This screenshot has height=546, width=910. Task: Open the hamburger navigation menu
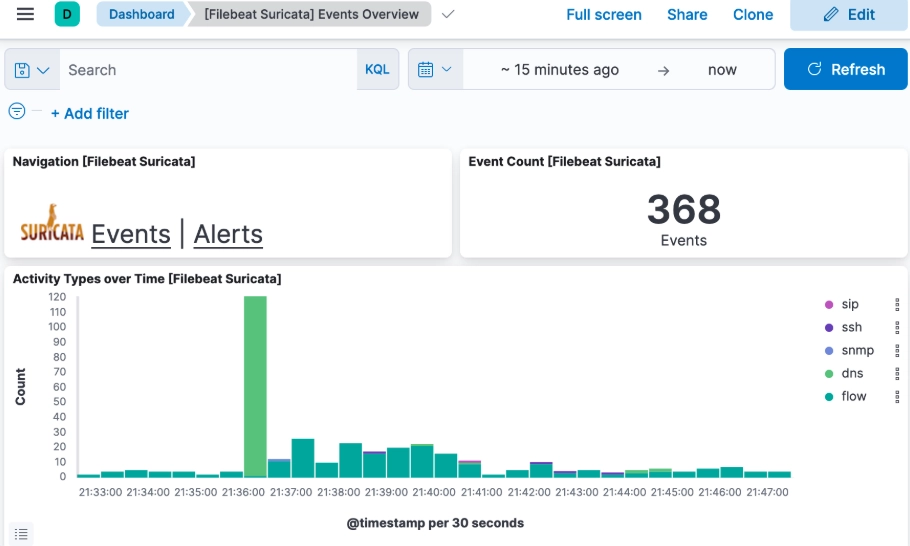25,14
